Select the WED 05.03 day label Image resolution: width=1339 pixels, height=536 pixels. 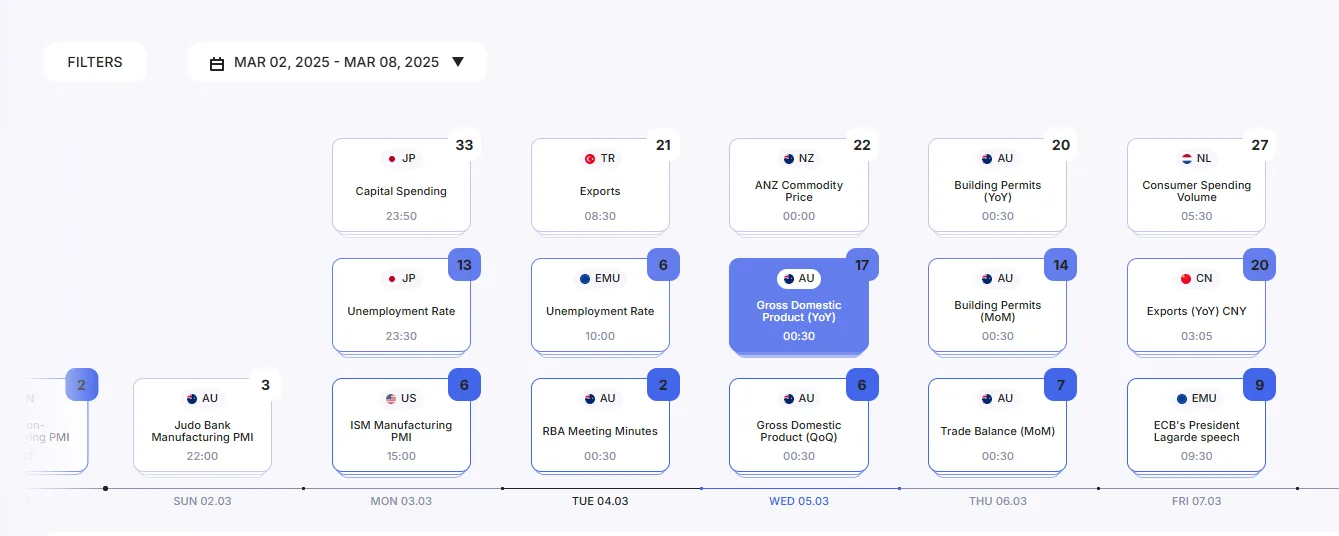(x=798, y=501)
